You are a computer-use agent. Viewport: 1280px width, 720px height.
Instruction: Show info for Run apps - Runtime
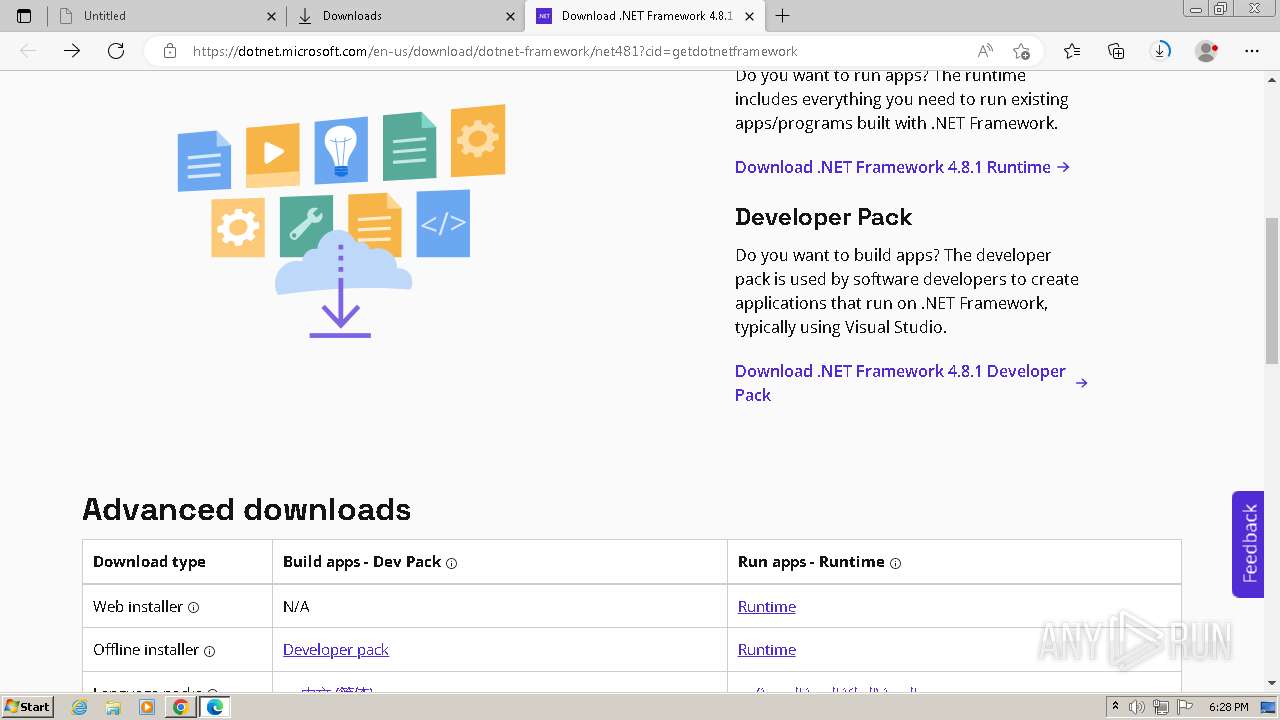click(x=895, y=563)
